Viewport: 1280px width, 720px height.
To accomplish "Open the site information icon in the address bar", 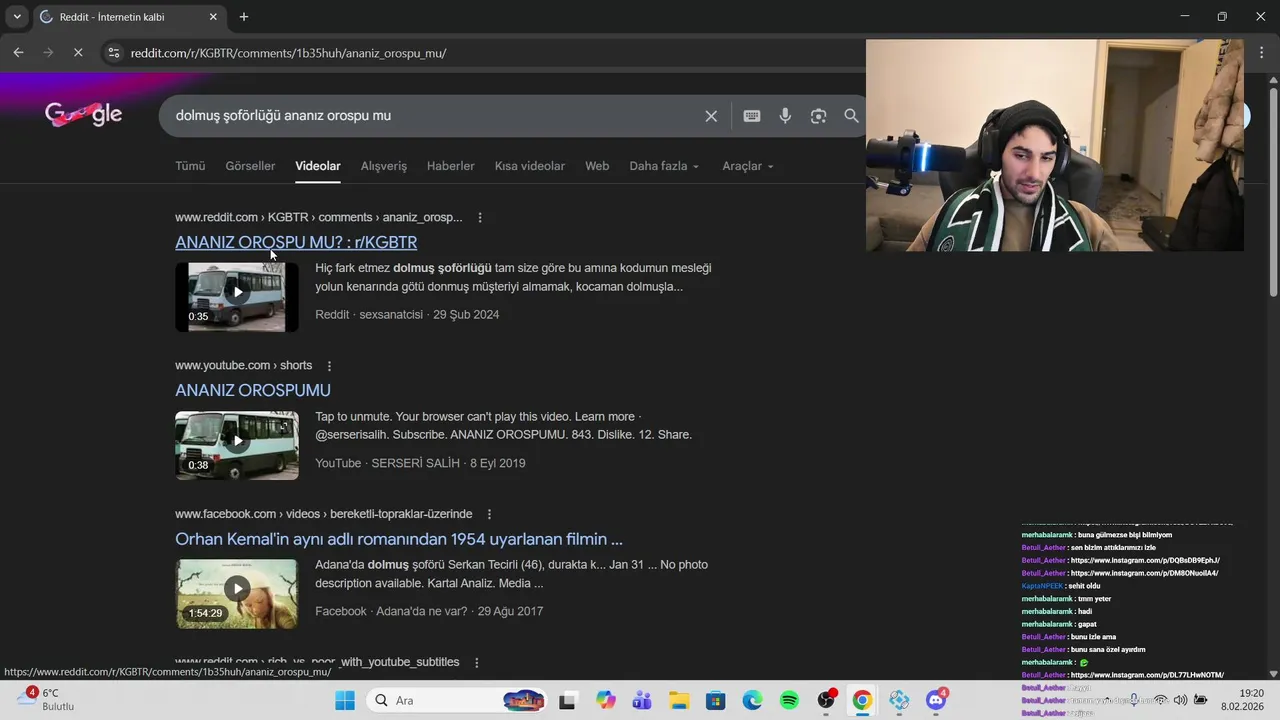I will pos(114,53).
